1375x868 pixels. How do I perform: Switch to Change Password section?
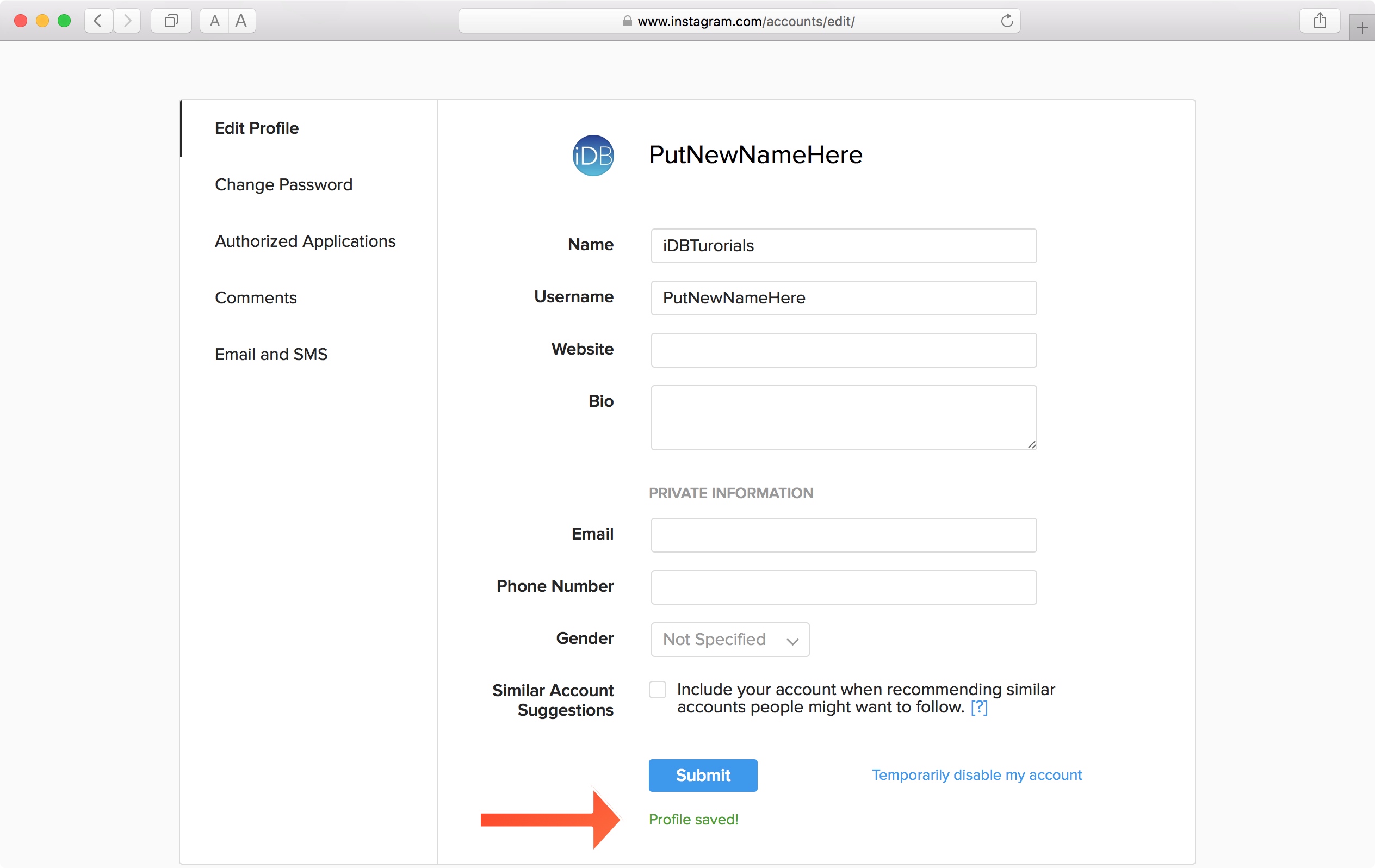coord(283,184)
